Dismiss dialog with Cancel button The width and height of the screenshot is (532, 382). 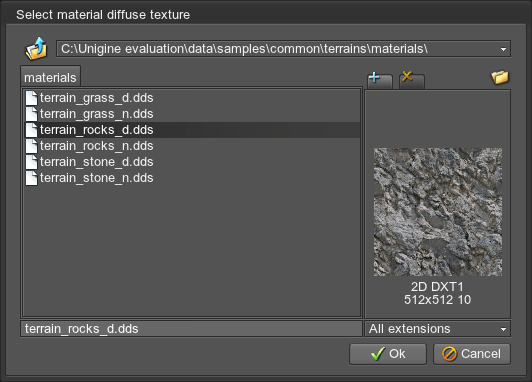[x=472, y=354]
